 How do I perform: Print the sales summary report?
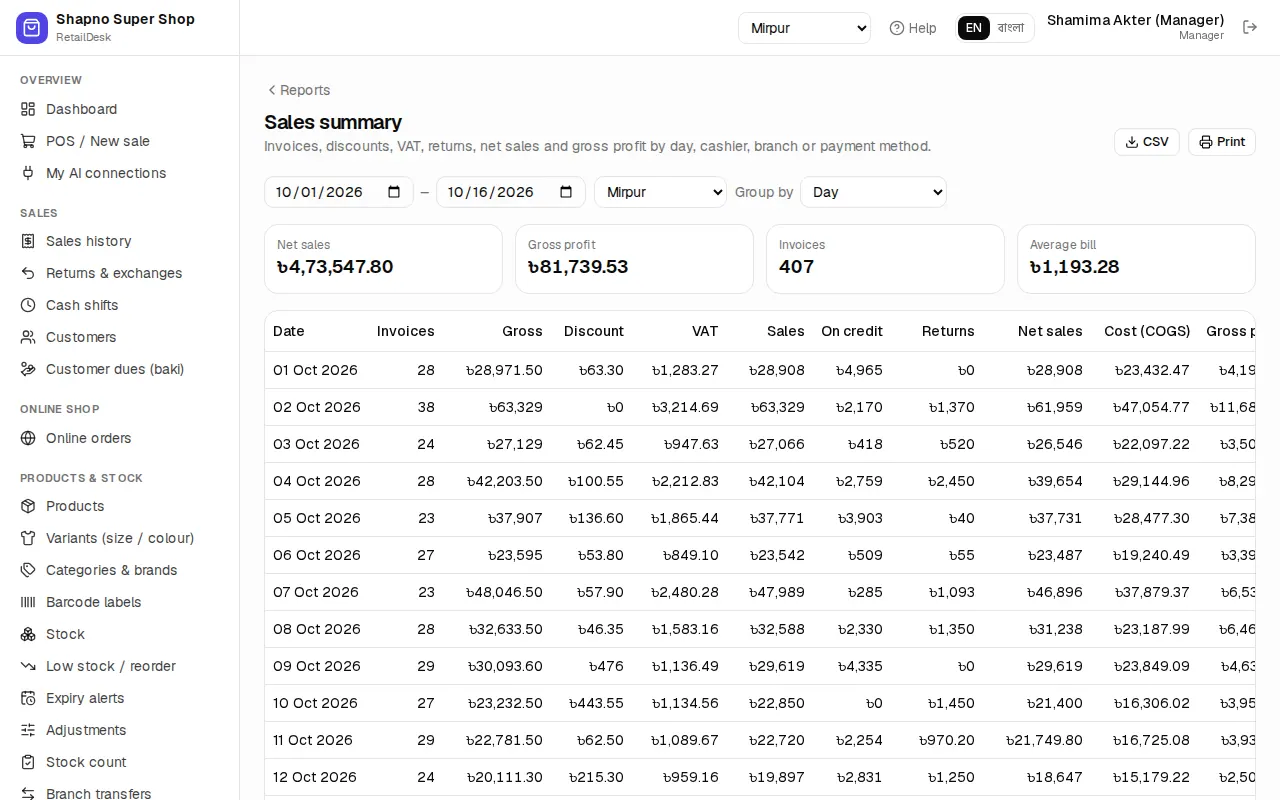click(x=1222, y=142)
